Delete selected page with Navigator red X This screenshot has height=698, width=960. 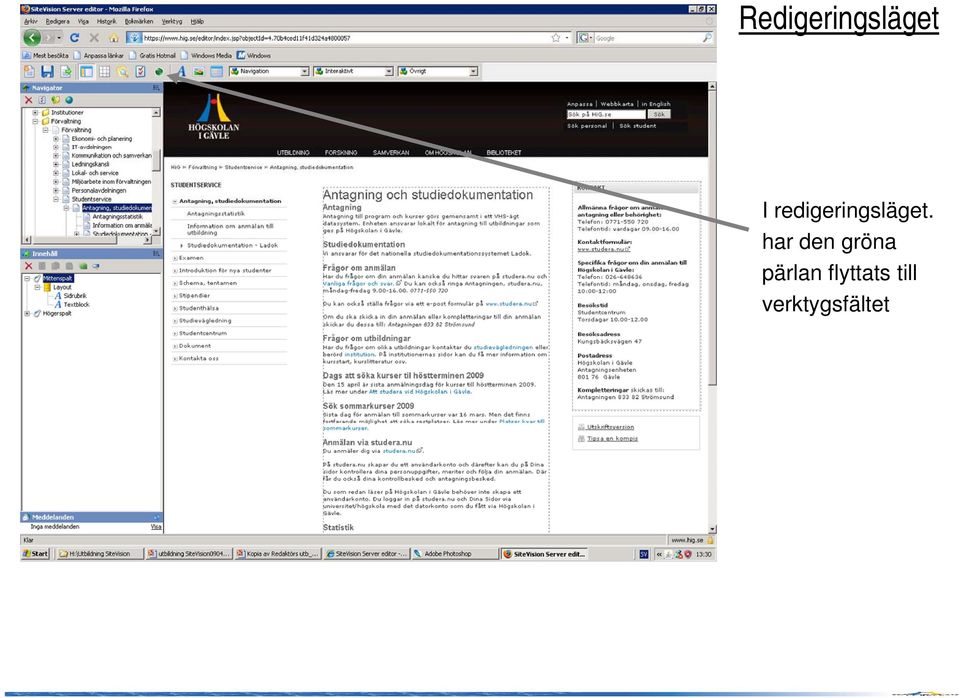tap(29, 100)
